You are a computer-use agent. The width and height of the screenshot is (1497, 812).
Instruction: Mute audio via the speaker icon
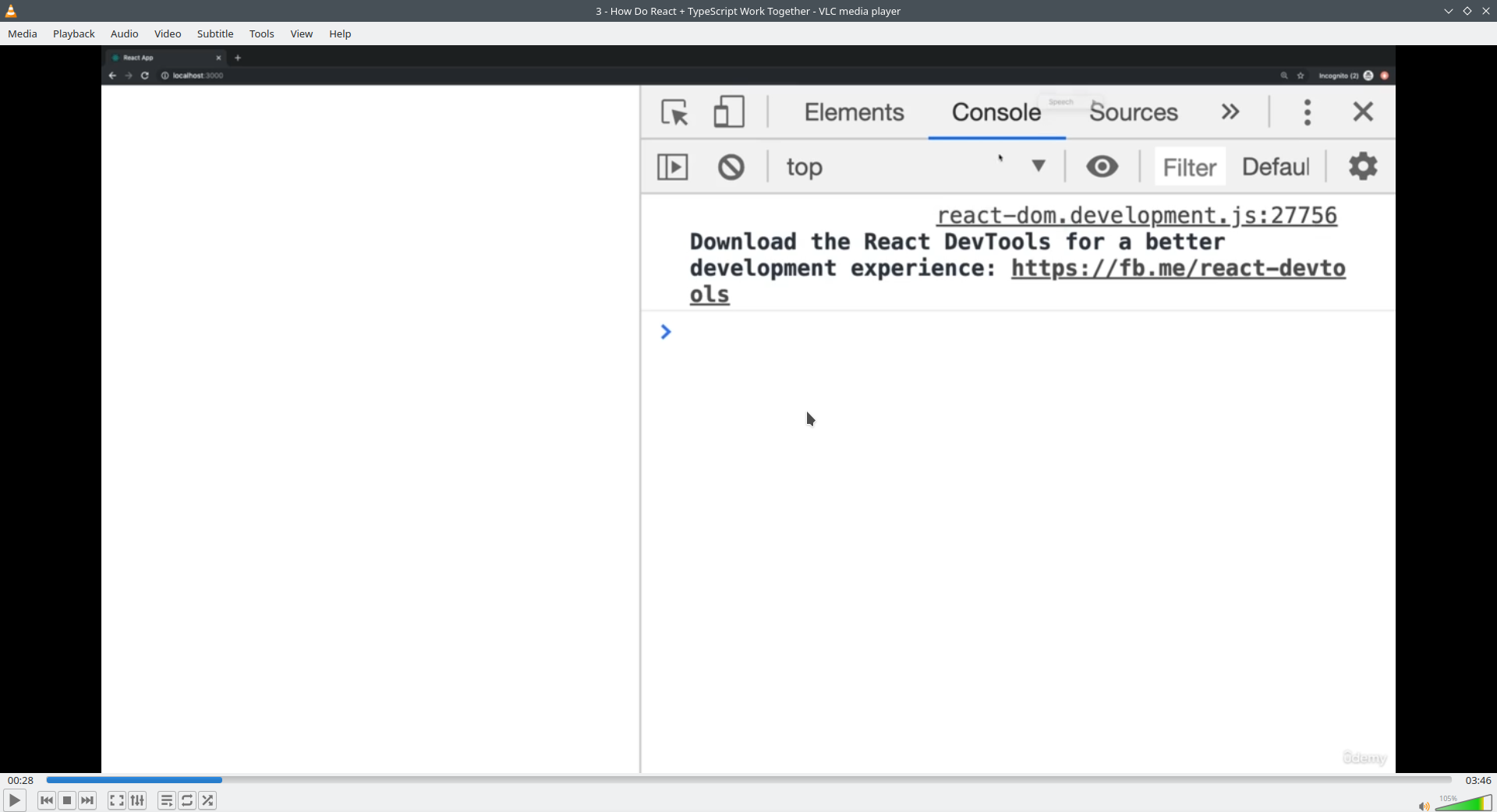pyautogui.click(x=1424, y=806)
